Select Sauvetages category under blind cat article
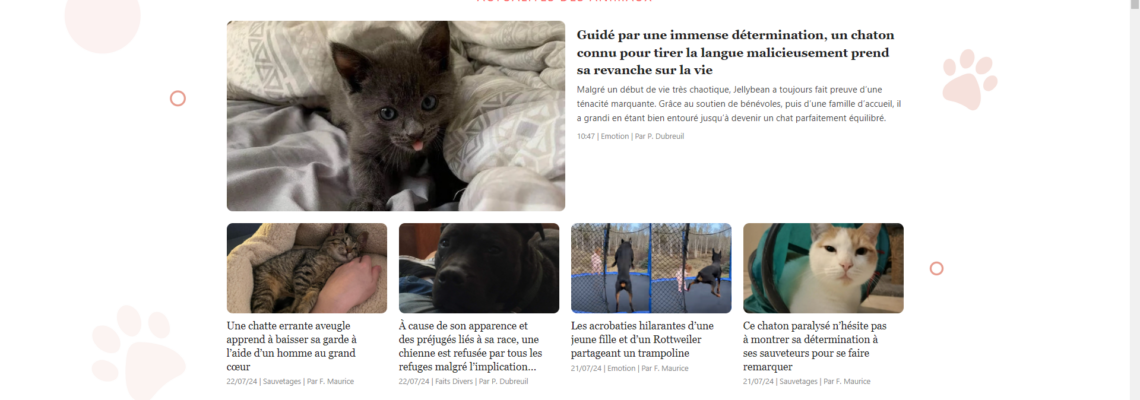 (282, 381)
